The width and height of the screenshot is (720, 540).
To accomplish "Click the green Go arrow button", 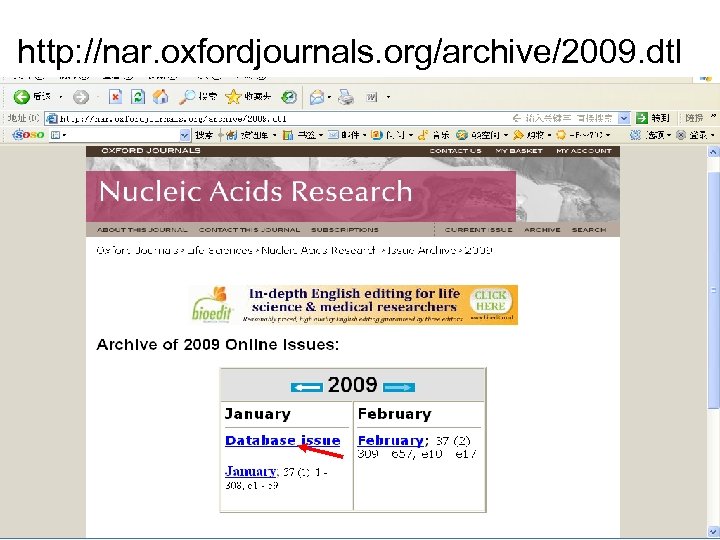I will (x=641, y=118).
